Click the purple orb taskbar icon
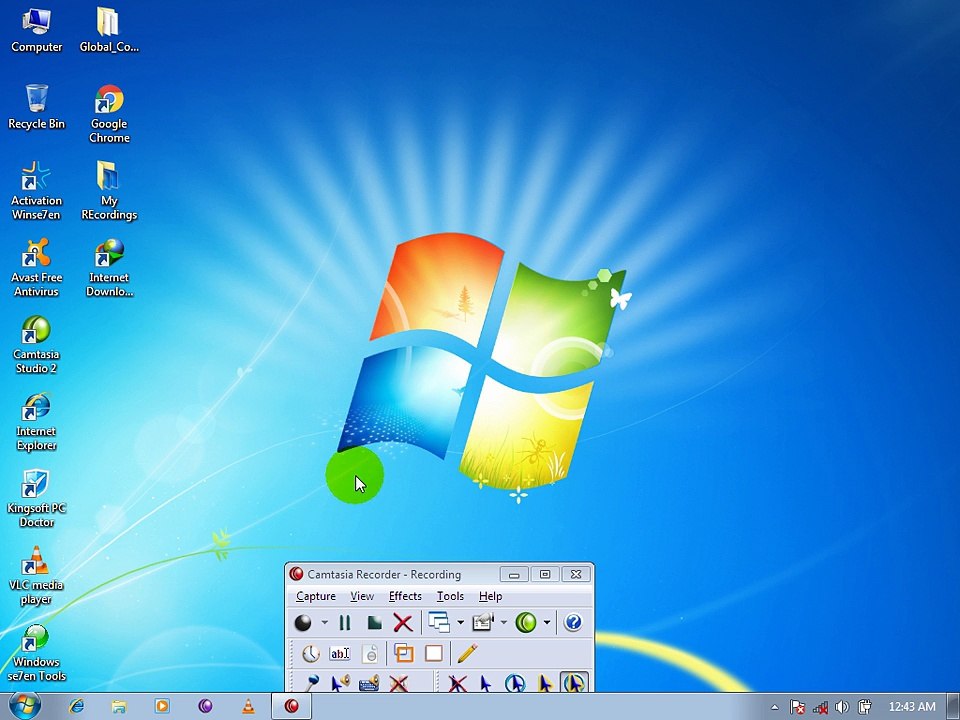The height and width of the screenshot is (720, 960). [x=205, y=707]
